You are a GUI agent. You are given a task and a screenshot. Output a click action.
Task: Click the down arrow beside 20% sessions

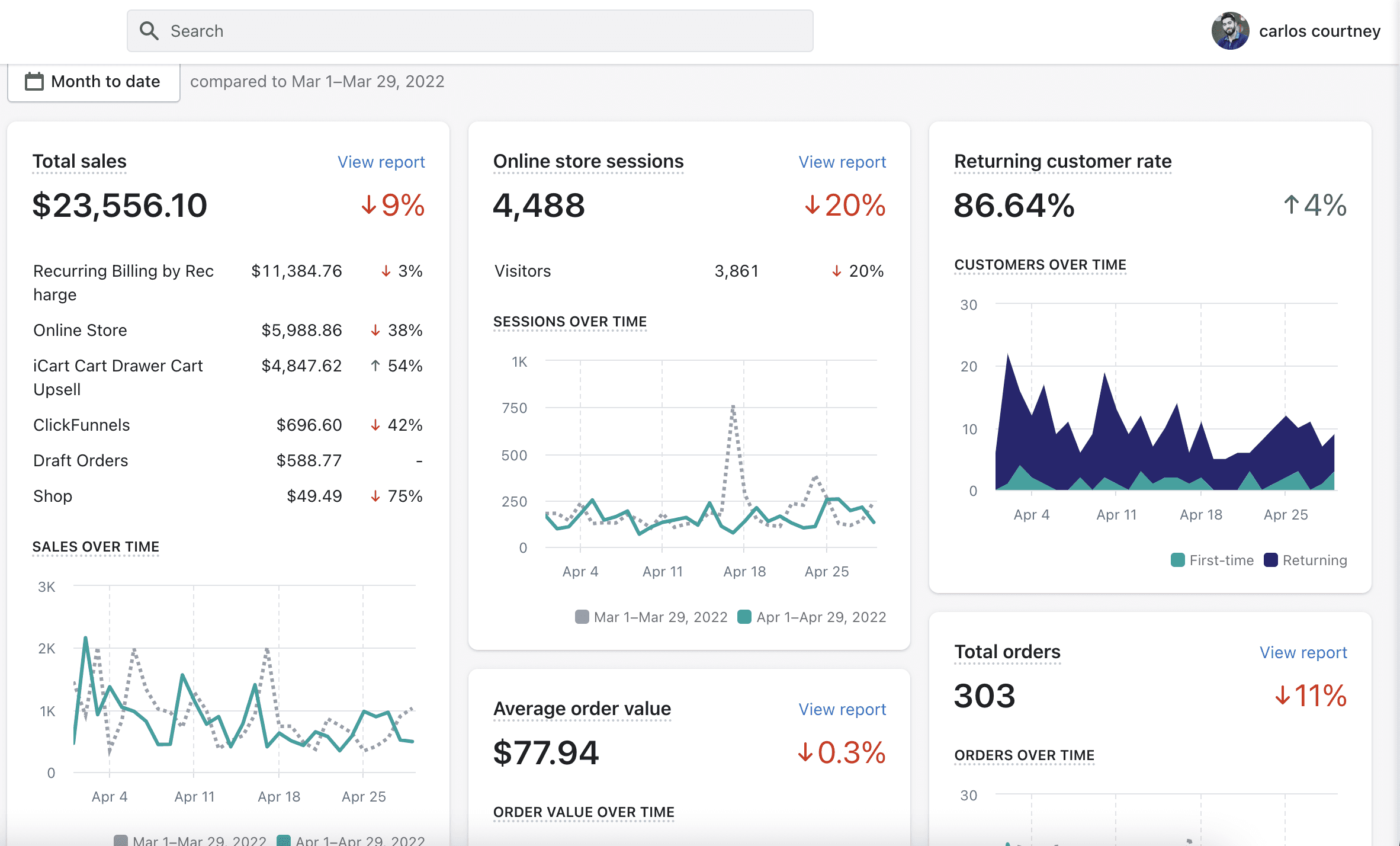[812, 205]
